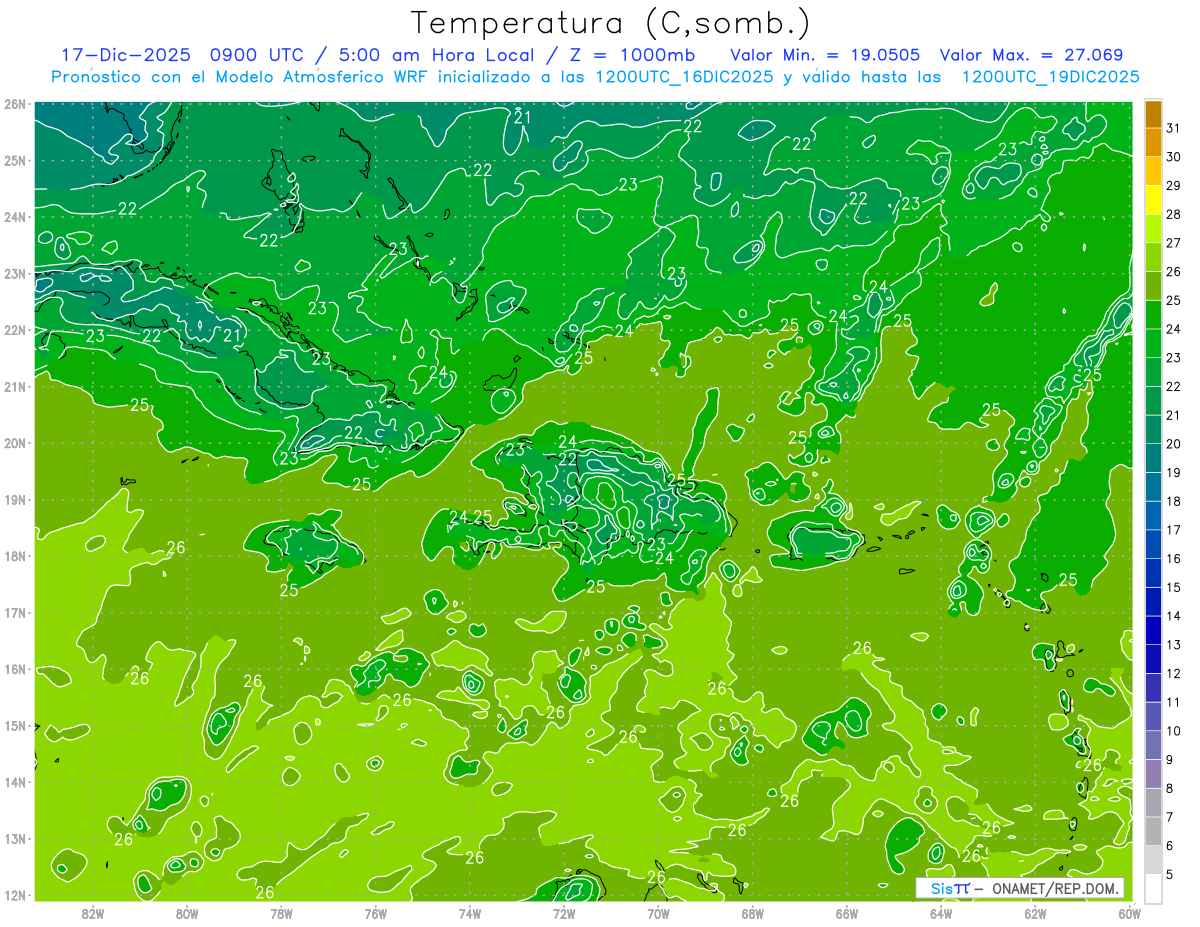Click the 24N latitude axis label
1200x927 pixels.
(14, 217)
